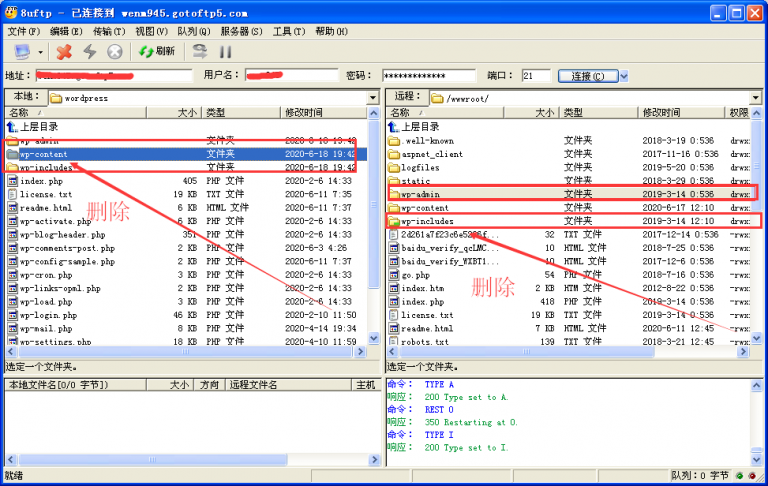Screen dimensions: 768x486
Task: Select remote .well-known folder icon
Action: pos(394,141)
